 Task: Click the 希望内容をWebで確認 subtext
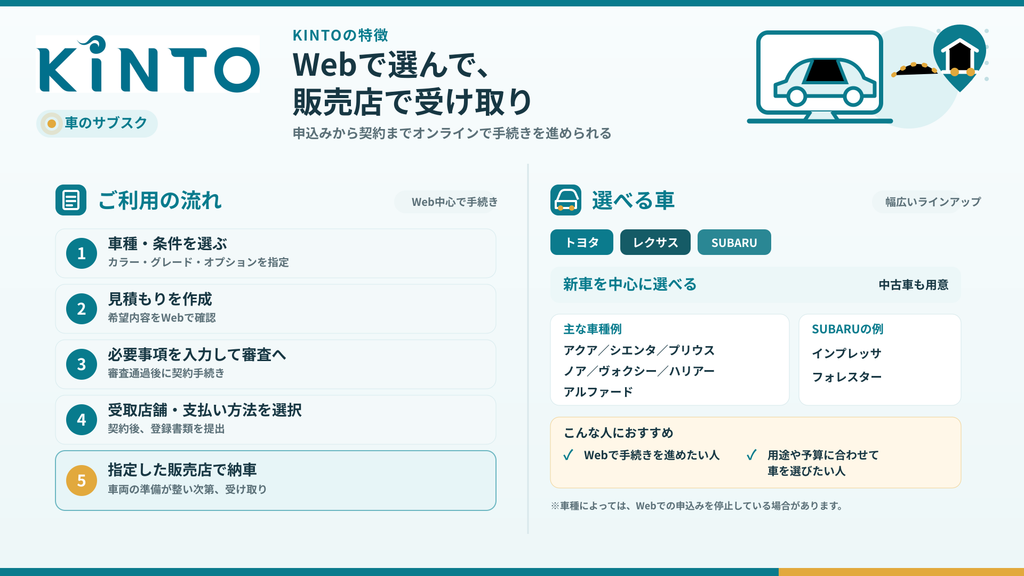point(161,318)
